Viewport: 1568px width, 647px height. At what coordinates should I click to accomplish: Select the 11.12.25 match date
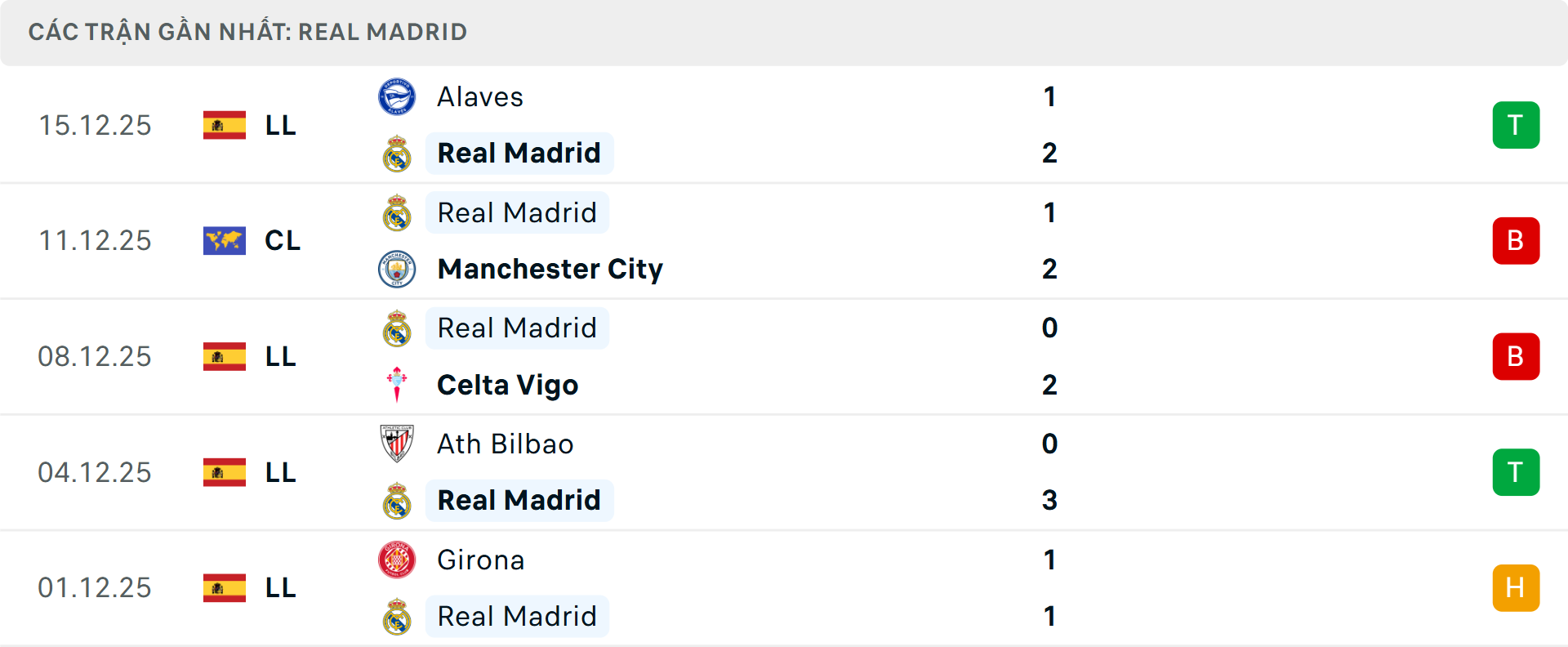95,241
